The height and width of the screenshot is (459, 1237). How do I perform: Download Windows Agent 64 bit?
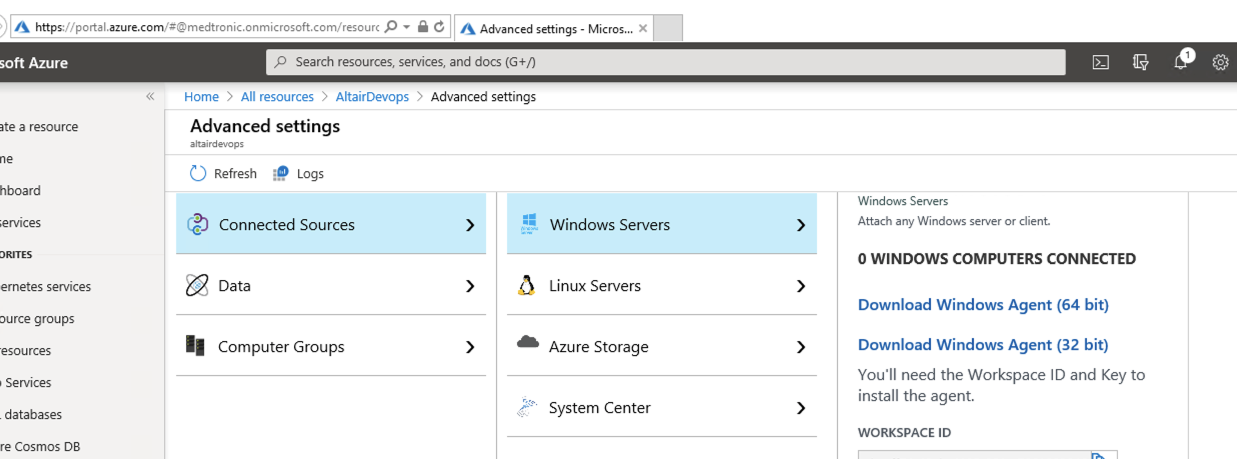[x=983, y=305]
